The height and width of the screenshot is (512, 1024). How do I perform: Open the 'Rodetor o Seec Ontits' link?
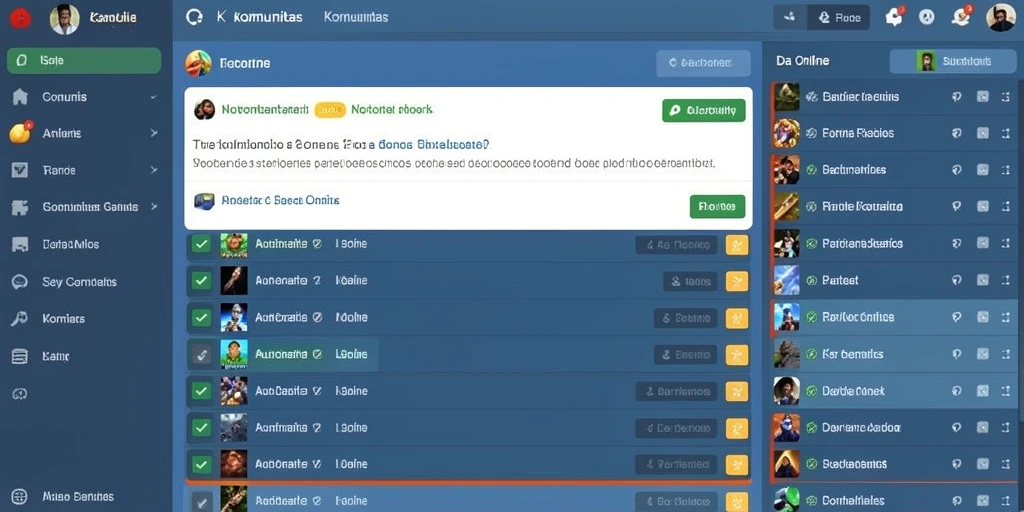(280, 200)
